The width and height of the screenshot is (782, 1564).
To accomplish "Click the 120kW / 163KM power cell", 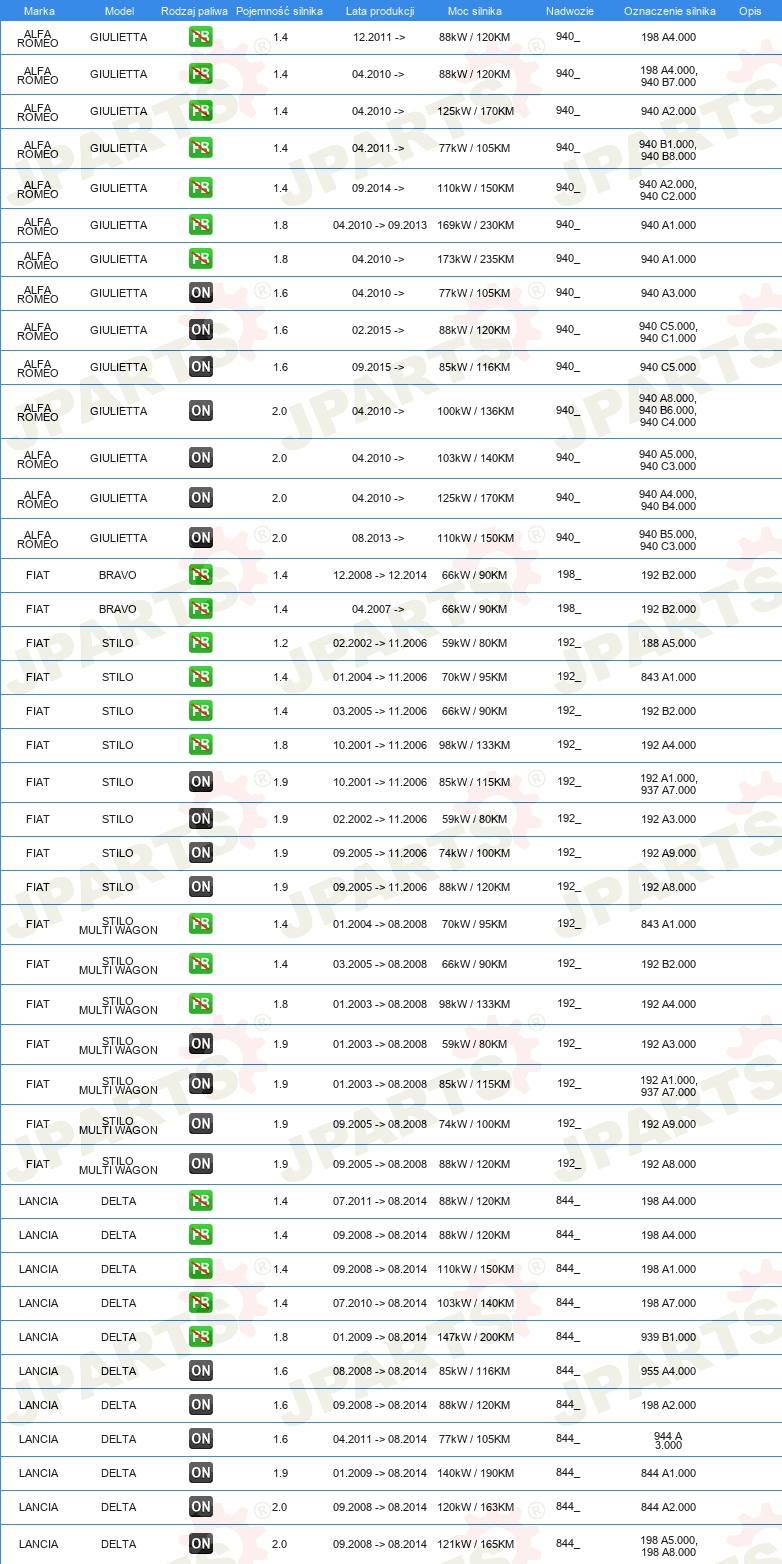I will click(475, 1507).
